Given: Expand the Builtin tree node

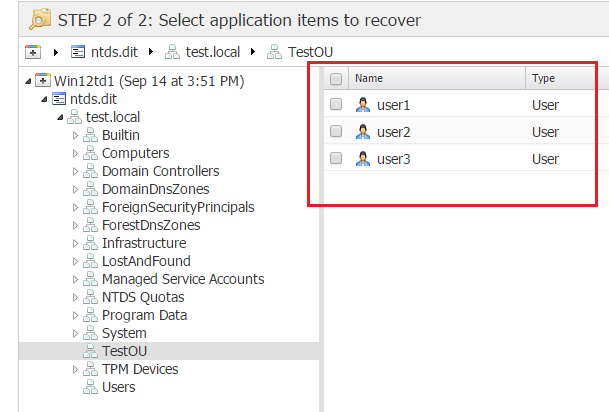Looking at the screenshot, I should pyautogui.click(x=75, y=135).
